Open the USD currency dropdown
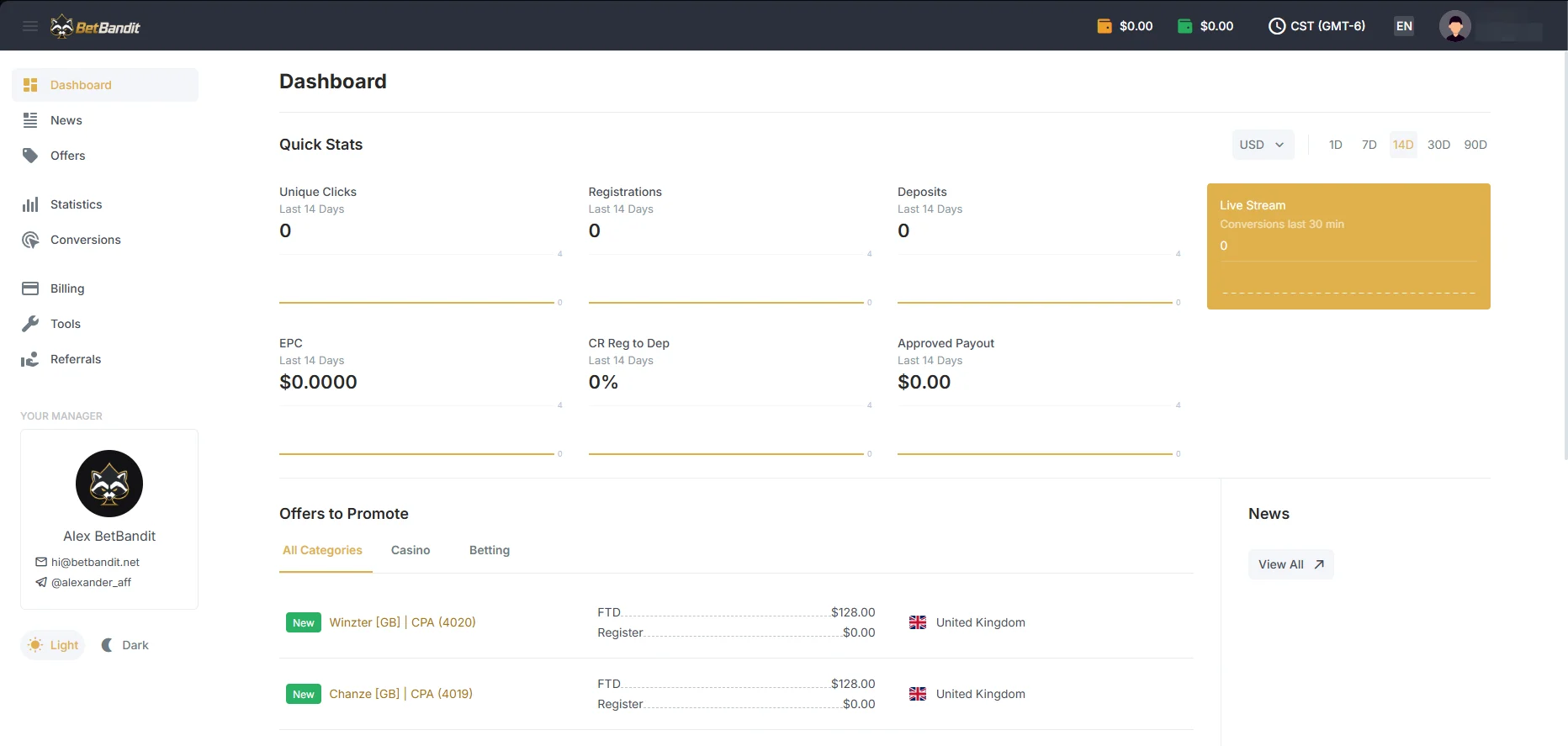 (1263, 145)
